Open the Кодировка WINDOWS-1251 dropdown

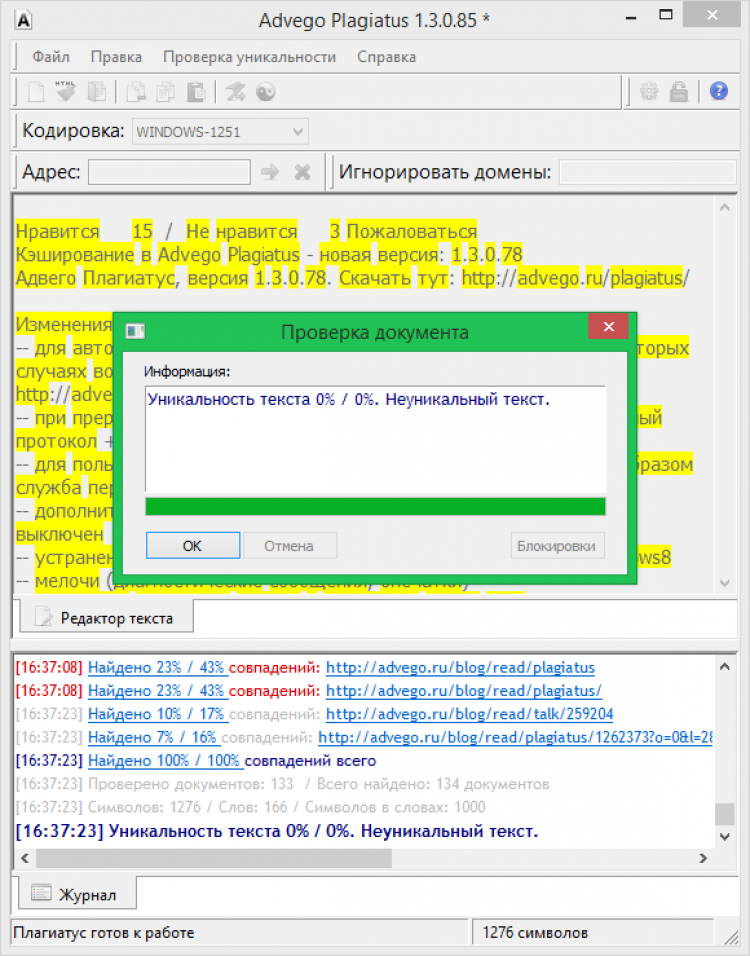[220, 132]
